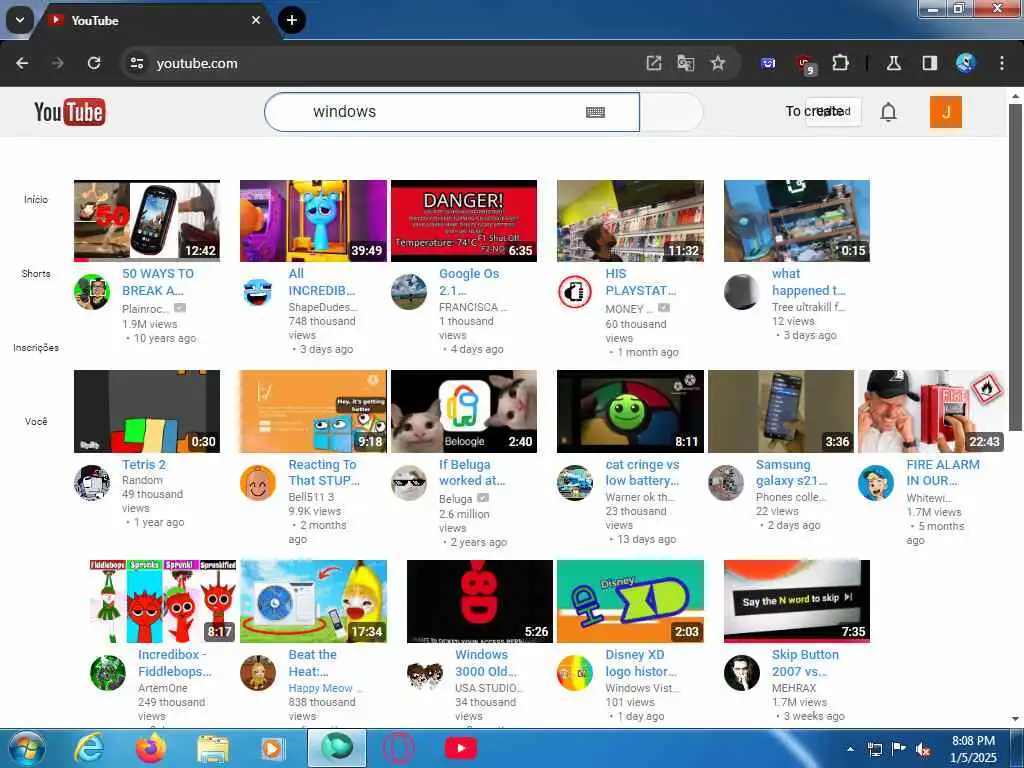
Task: Click the Plainrock channel avatar
Action: 92,292
